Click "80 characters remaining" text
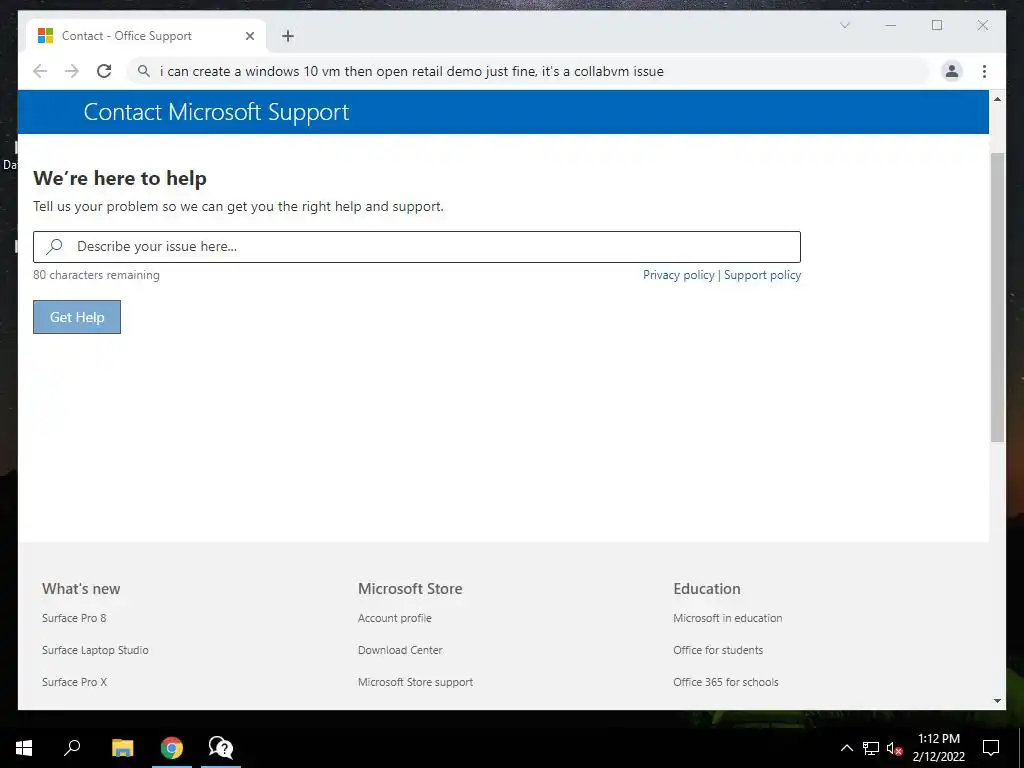Viewport: 1024px width, 768px height. pos(96,275)
